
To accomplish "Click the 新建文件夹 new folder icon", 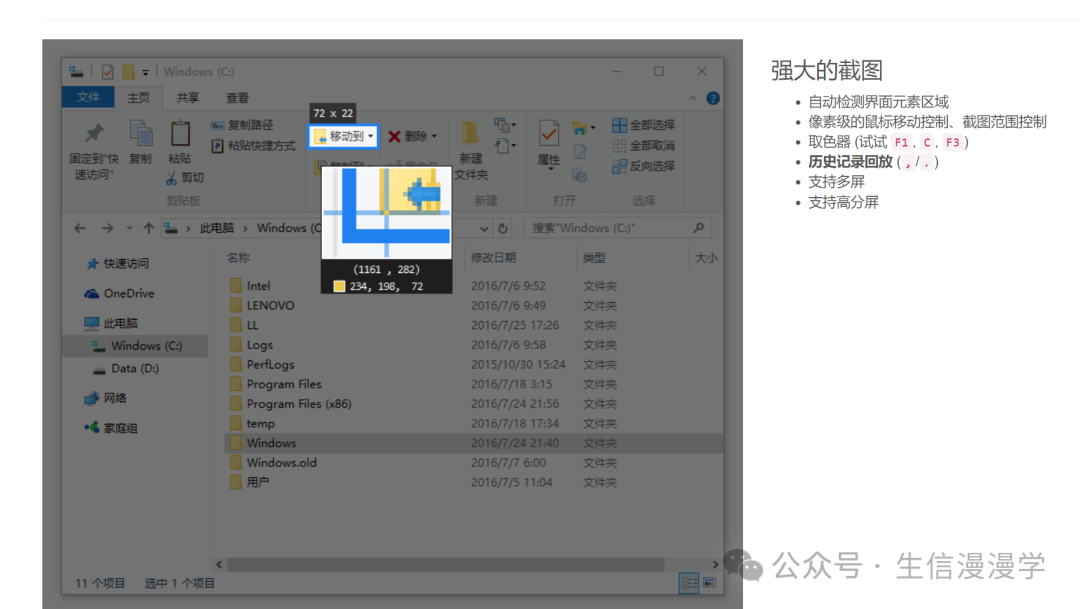I will coord(470,134).
